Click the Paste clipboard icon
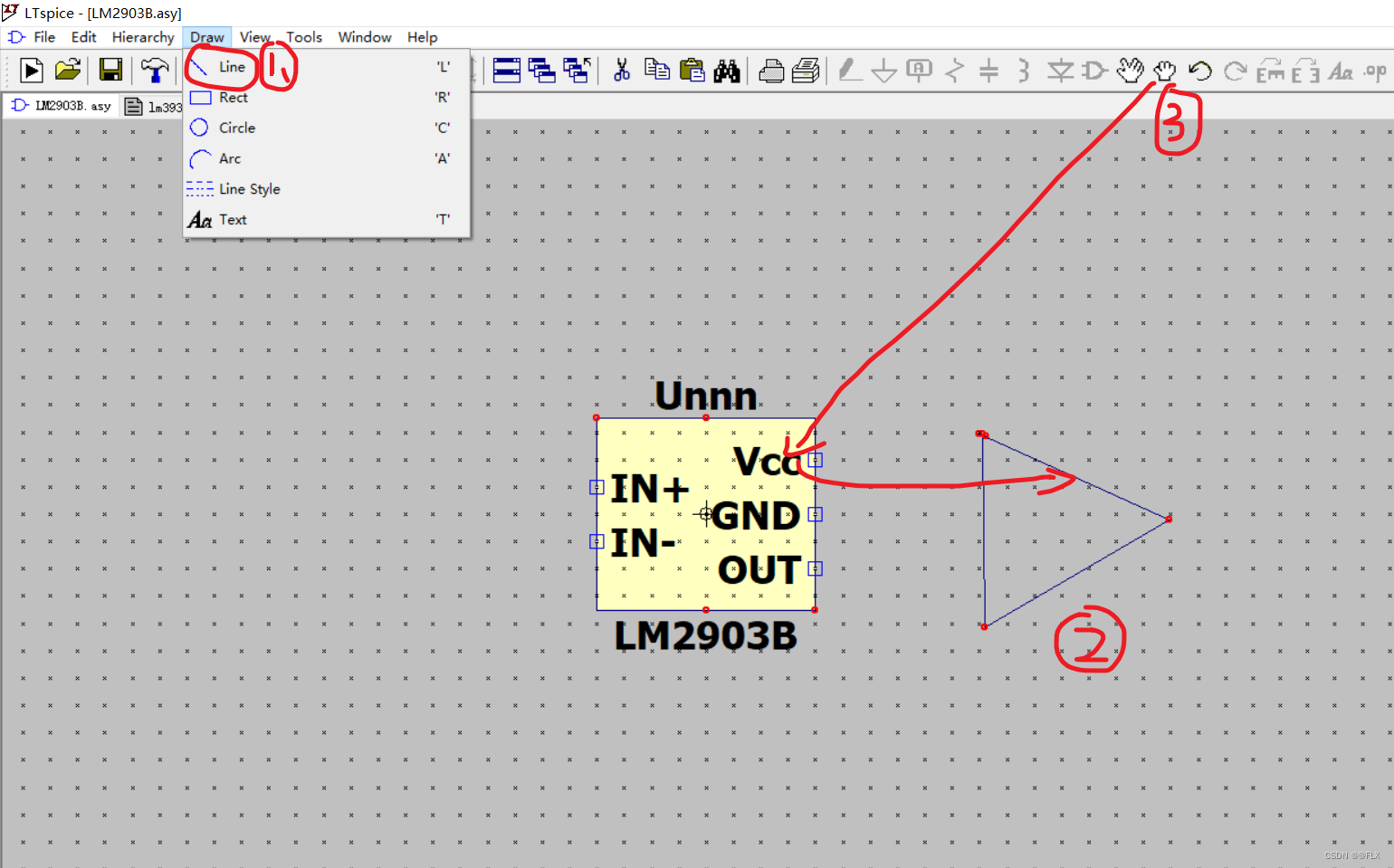This screenshot has width=1394, height=868. tap(692, 71)
